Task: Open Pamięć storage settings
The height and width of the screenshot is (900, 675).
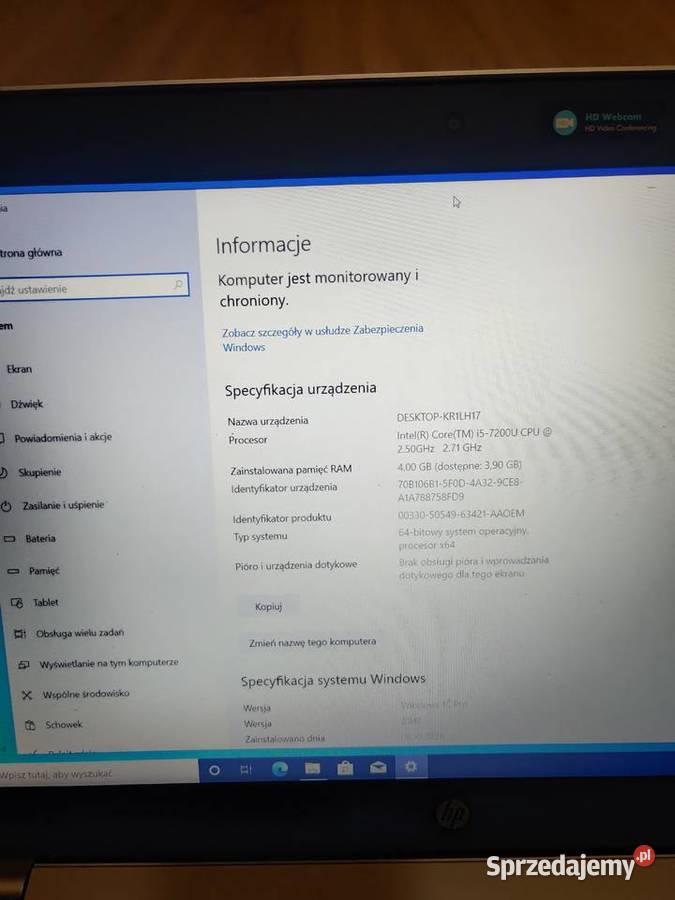Action: coord(44,571)
